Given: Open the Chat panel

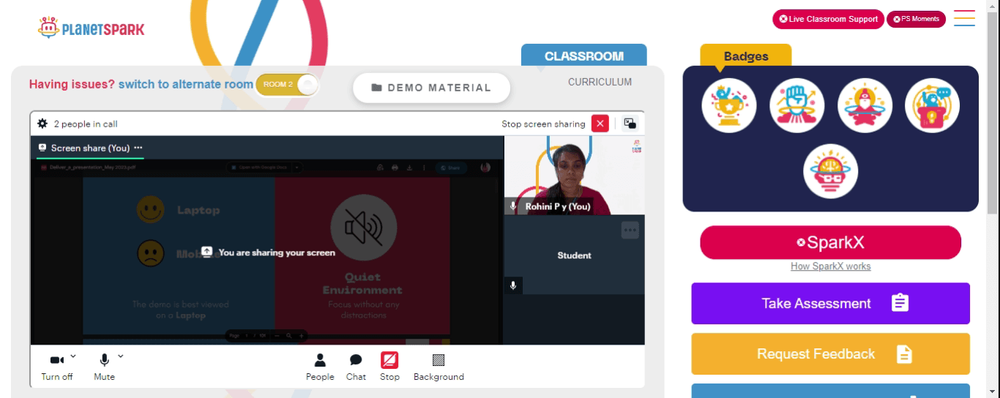Looking at the screenshot, I should click(x=356, y=367).
